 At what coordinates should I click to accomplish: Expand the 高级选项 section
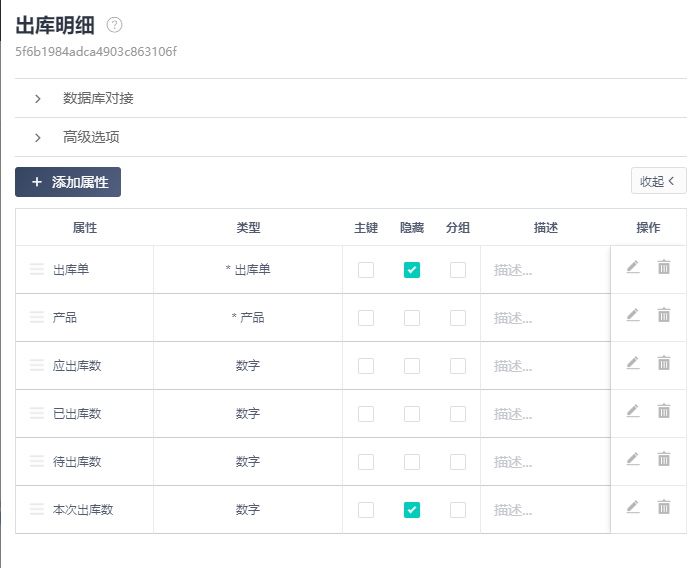(x=350, y=137)
